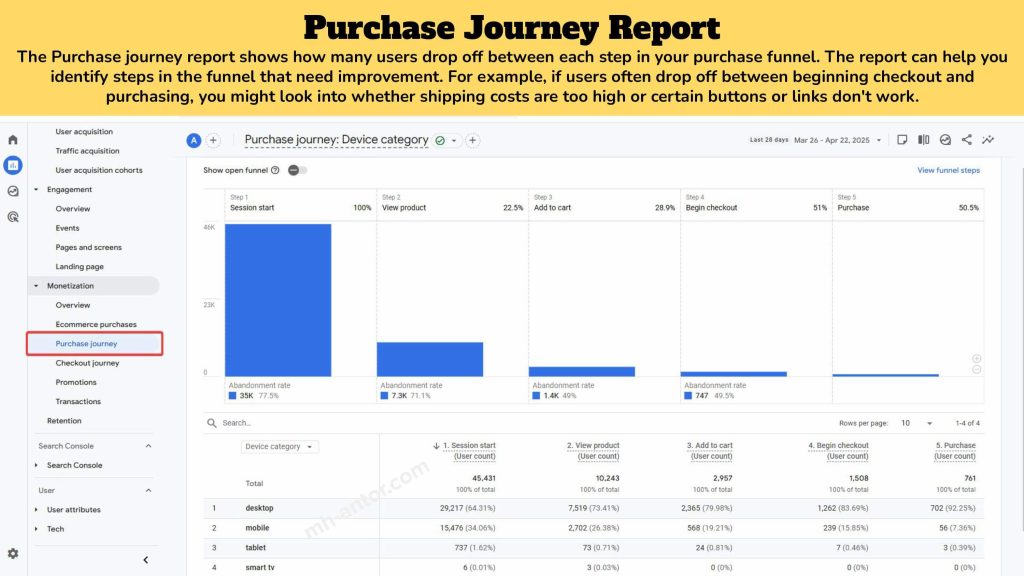Screen dimensions: 1024x576
Task: Open Transactions report
Action: [x=78, y=402]
